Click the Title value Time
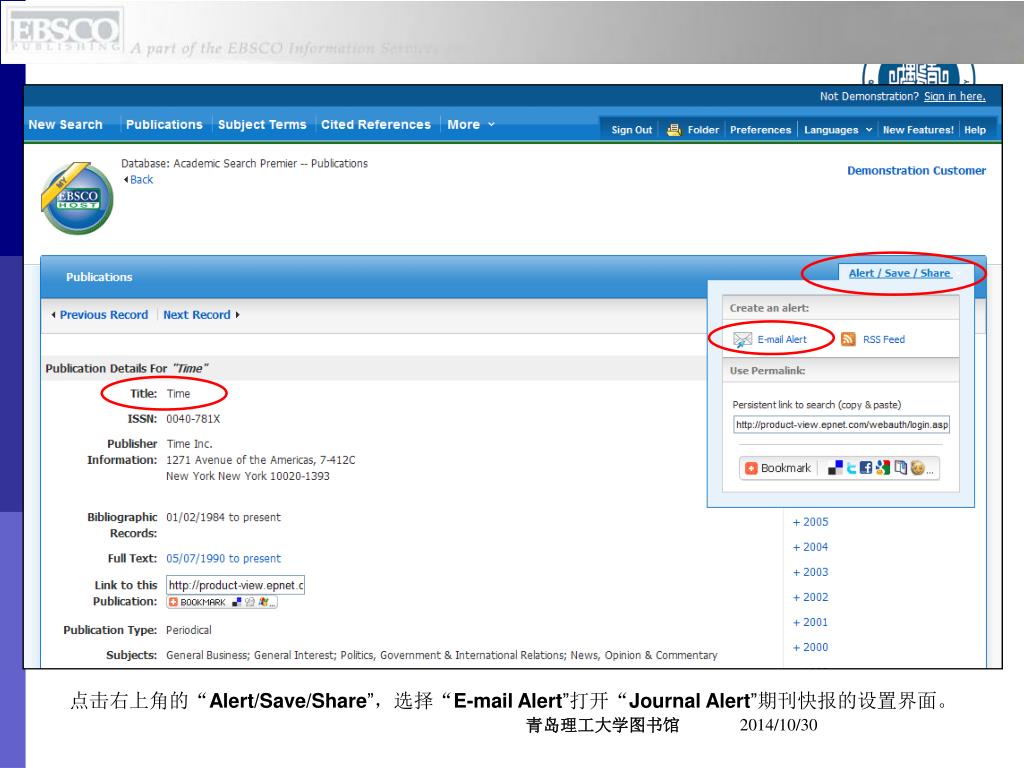Viewport: 1024px width, 768px height. pyautogui.click(x=178, y=394)
